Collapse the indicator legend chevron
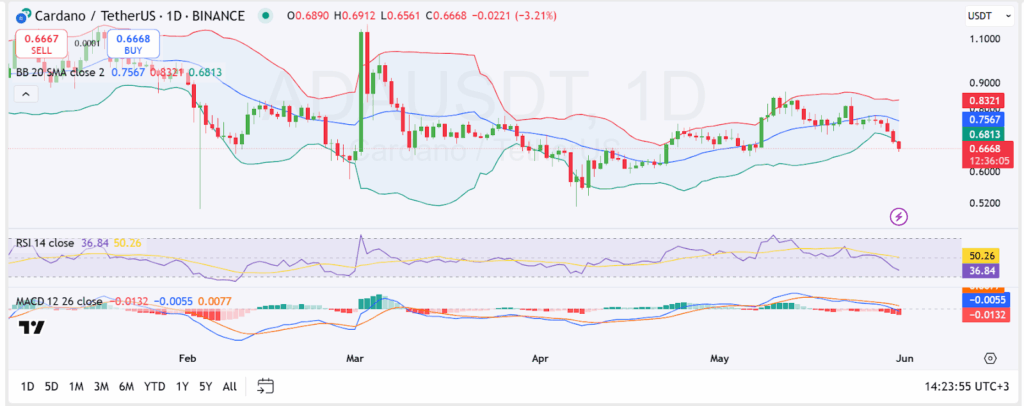Image resolution: width=1024 pixels, height=406 pixels. click(25, 95)
